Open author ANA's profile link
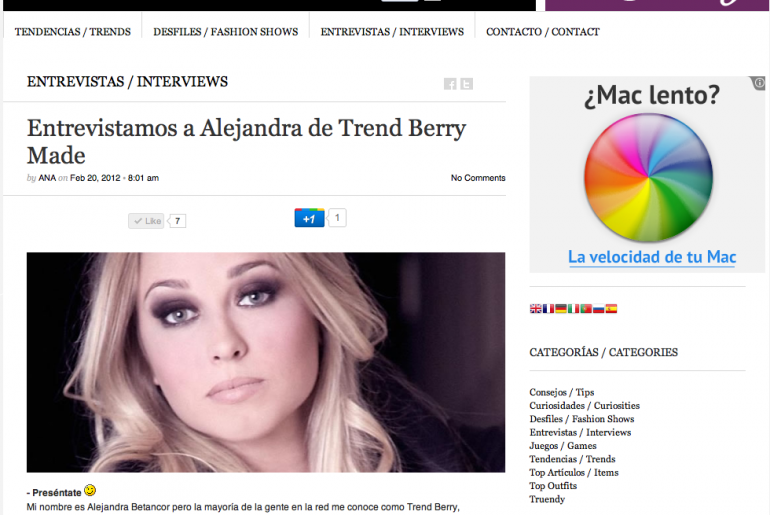This screenshot has width=770, height=515. 47,178
